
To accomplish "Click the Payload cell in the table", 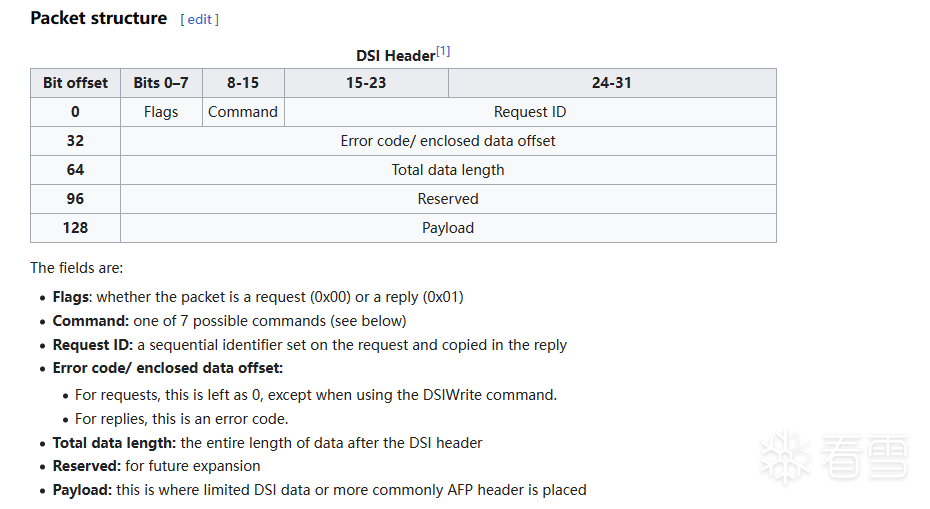I will tap(448, 228).
